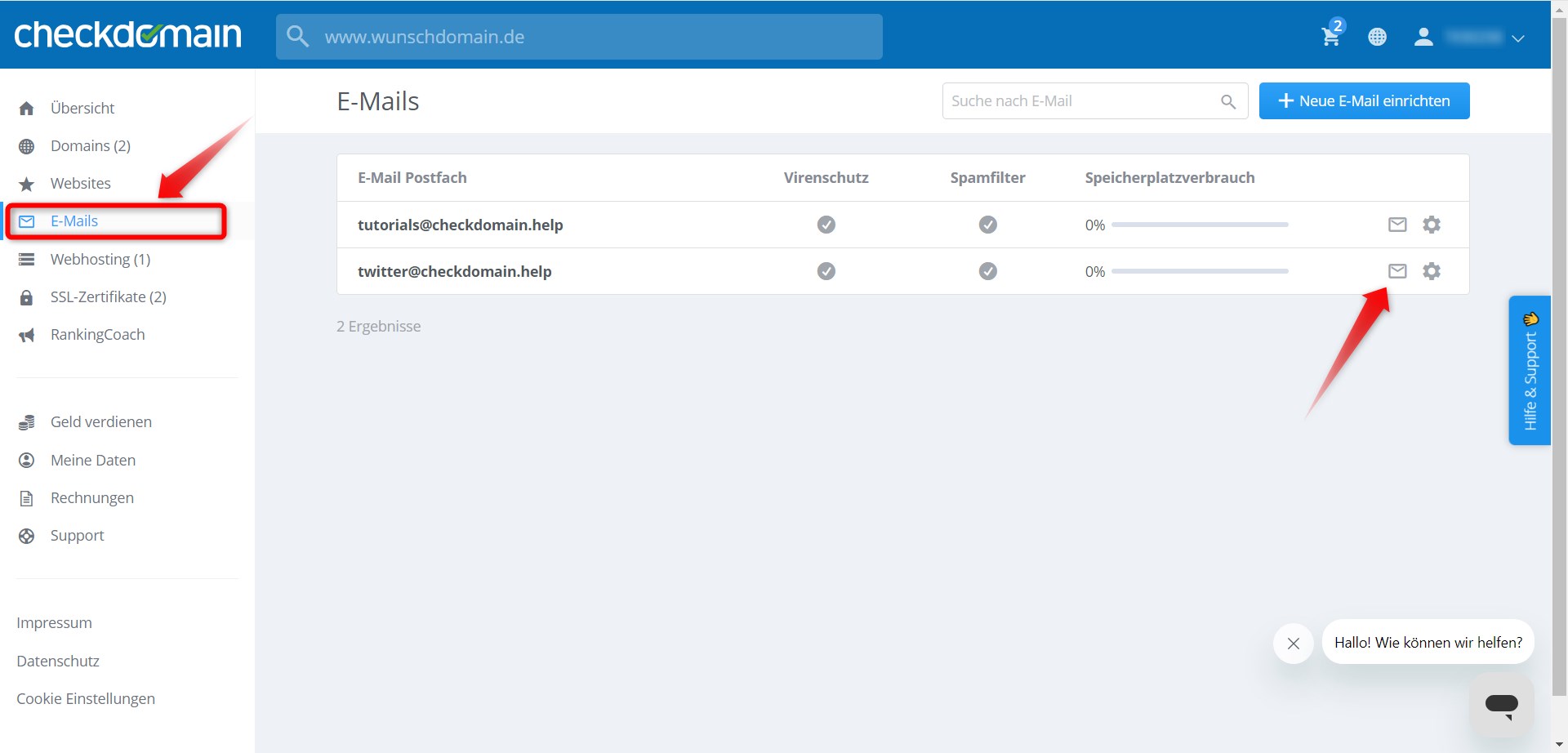The width and height of the screenshot is (1568, 753).
Task: Open the chat widget launcher
Action: pos(1501,705)
